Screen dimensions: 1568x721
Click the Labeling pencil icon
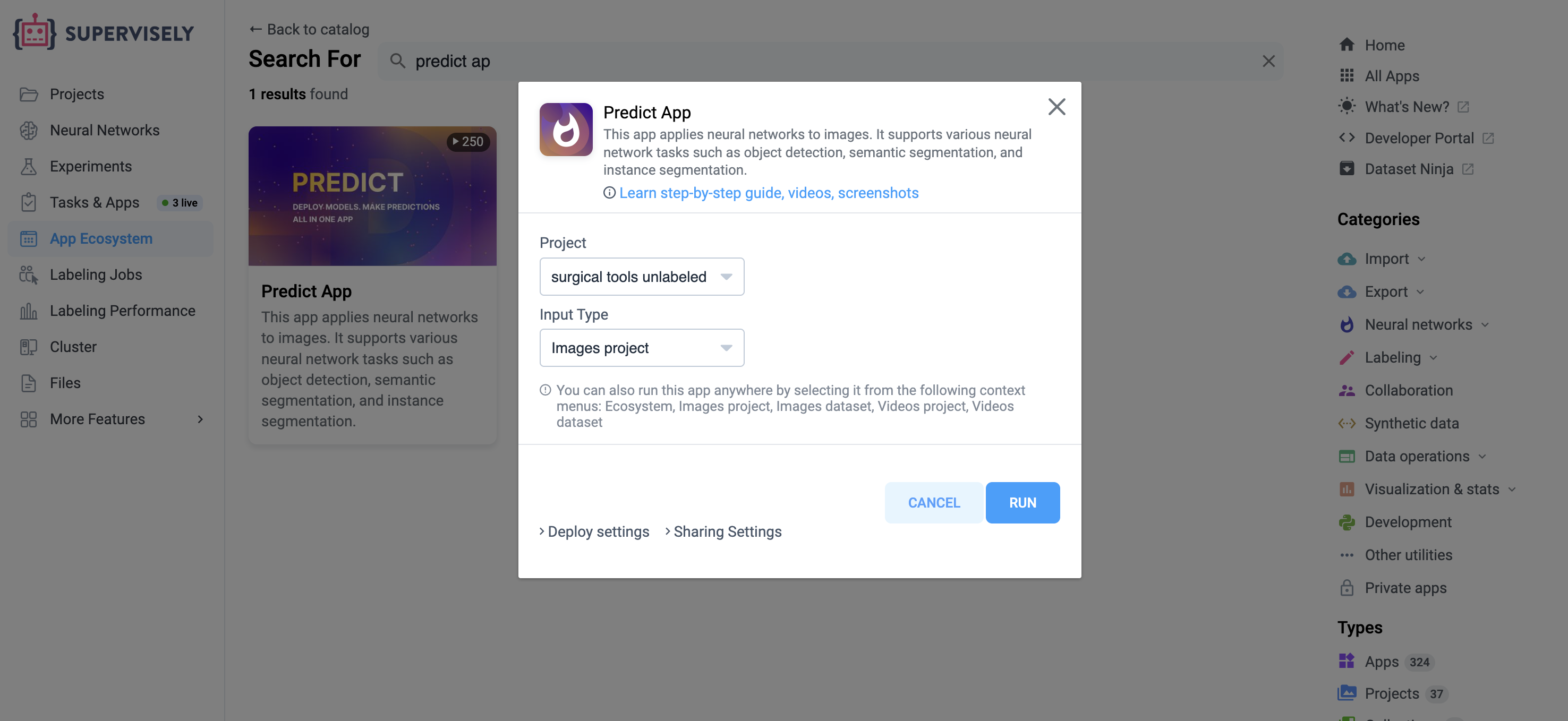(x=1347, y=358)
